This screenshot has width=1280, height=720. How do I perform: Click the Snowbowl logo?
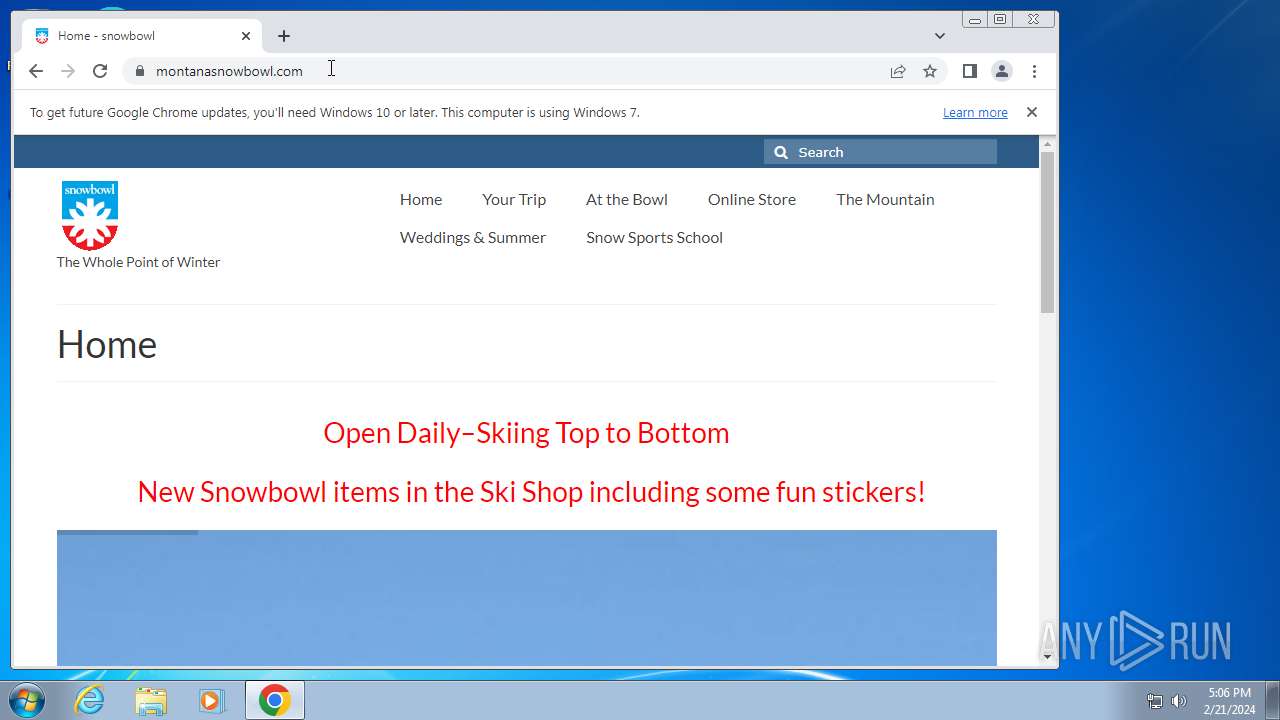[90, 215]
